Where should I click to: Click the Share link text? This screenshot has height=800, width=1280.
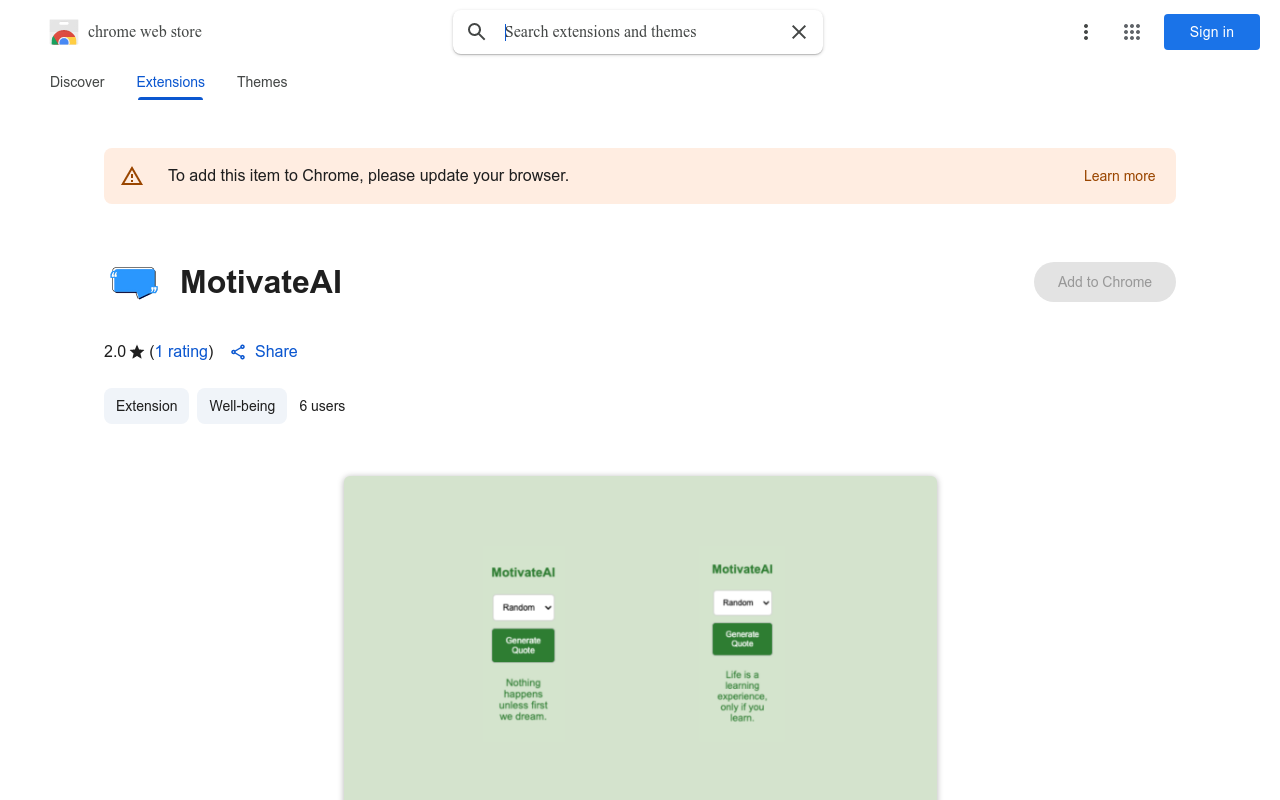276,351
